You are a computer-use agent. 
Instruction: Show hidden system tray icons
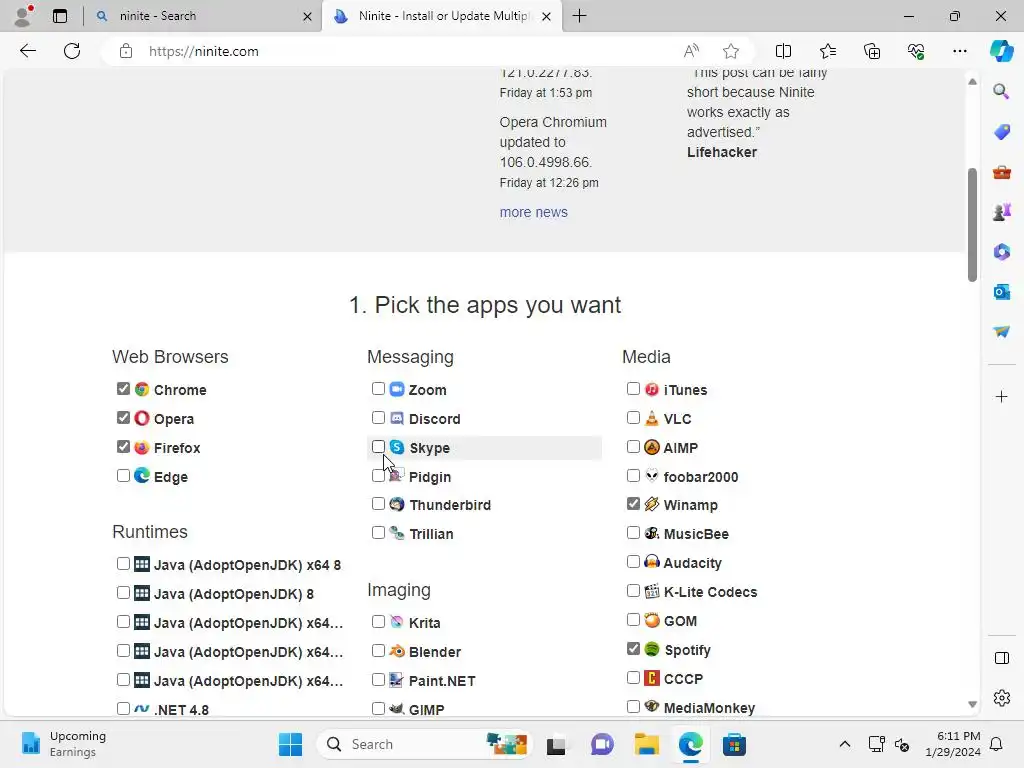click(844, 744)
